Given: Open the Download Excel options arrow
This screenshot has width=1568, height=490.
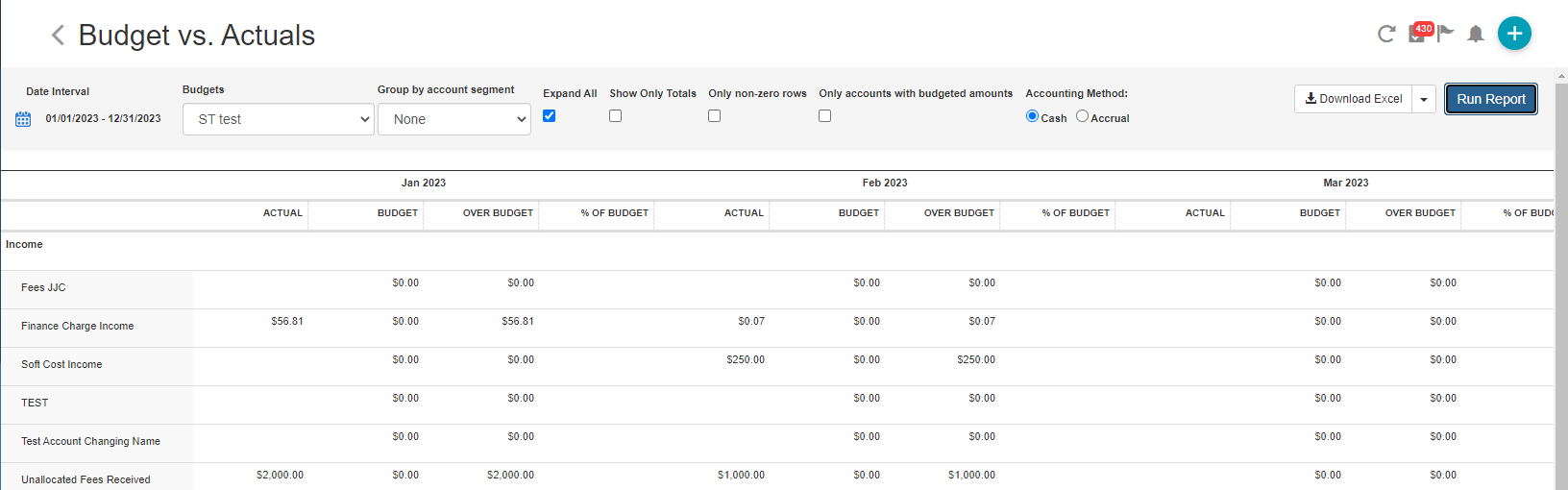Looking at the screenshot, I should click(1424, 99).
